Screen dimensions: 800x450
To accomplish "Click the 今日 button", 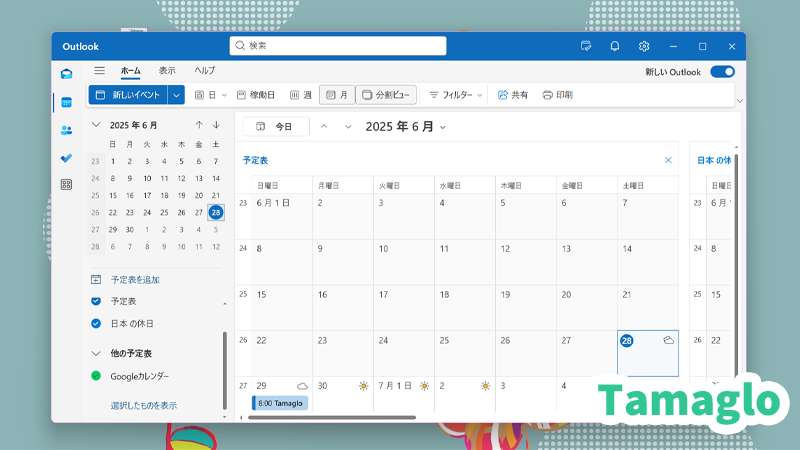I will 276,127.
